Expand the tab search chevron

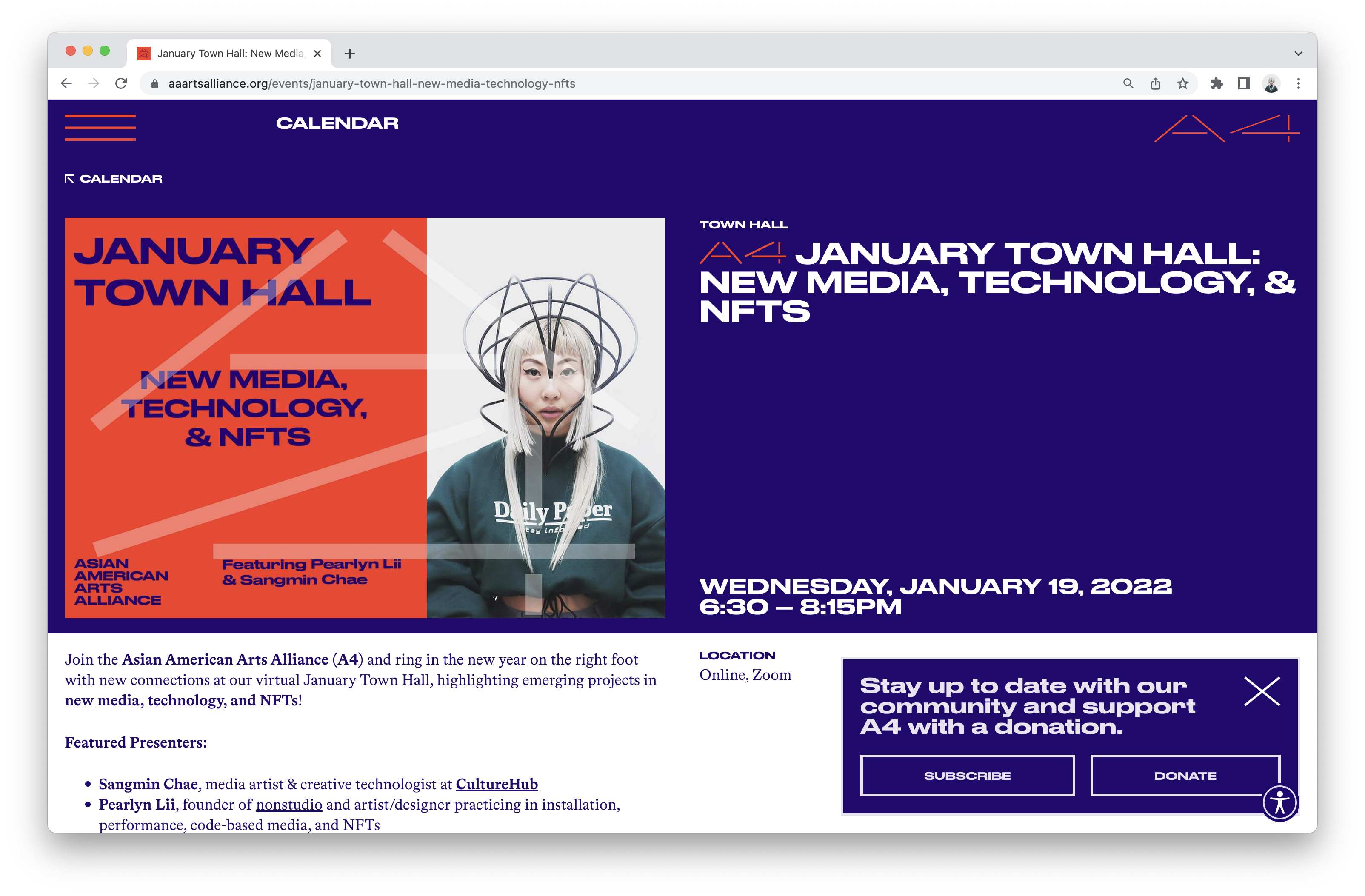pos(1299,53)
